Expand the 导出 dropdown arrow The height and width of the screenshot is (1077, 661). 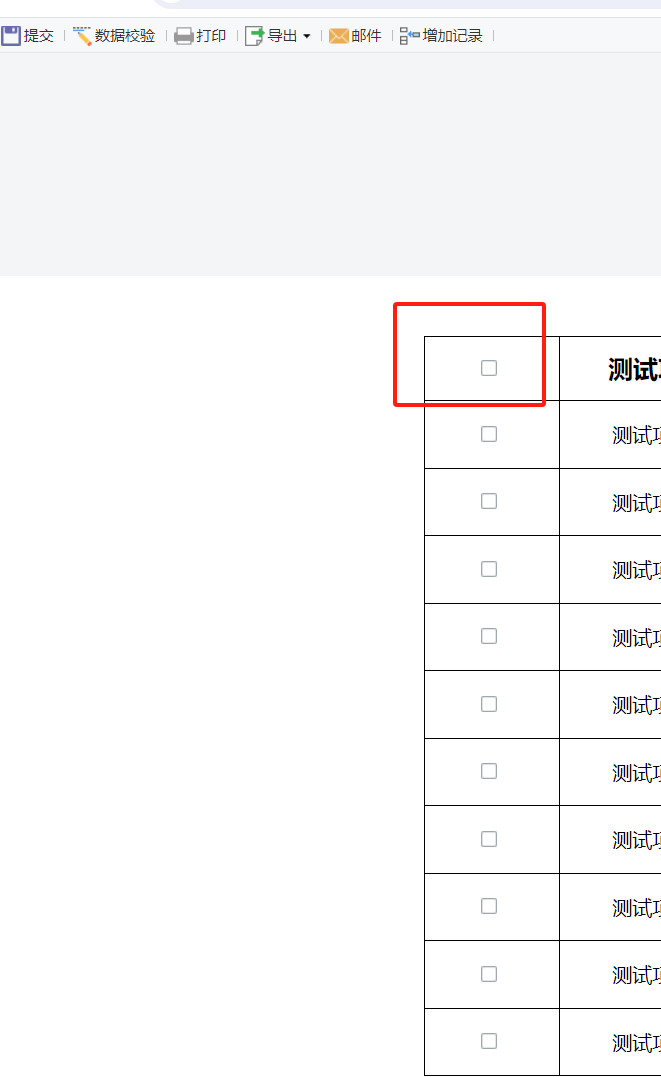306,36
